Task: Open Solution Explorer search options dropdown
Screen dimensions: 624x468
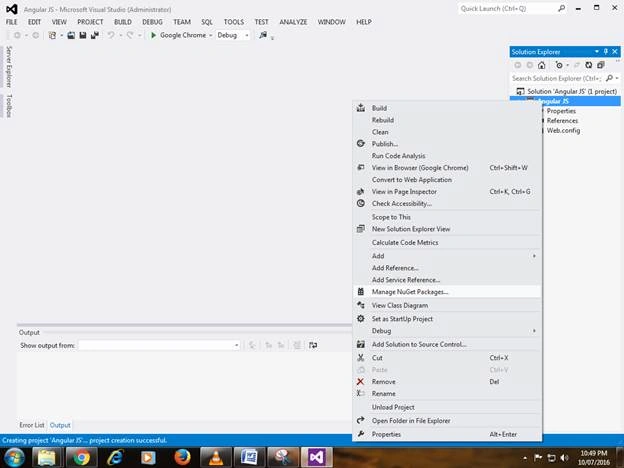Action: (x=617, y=78)
